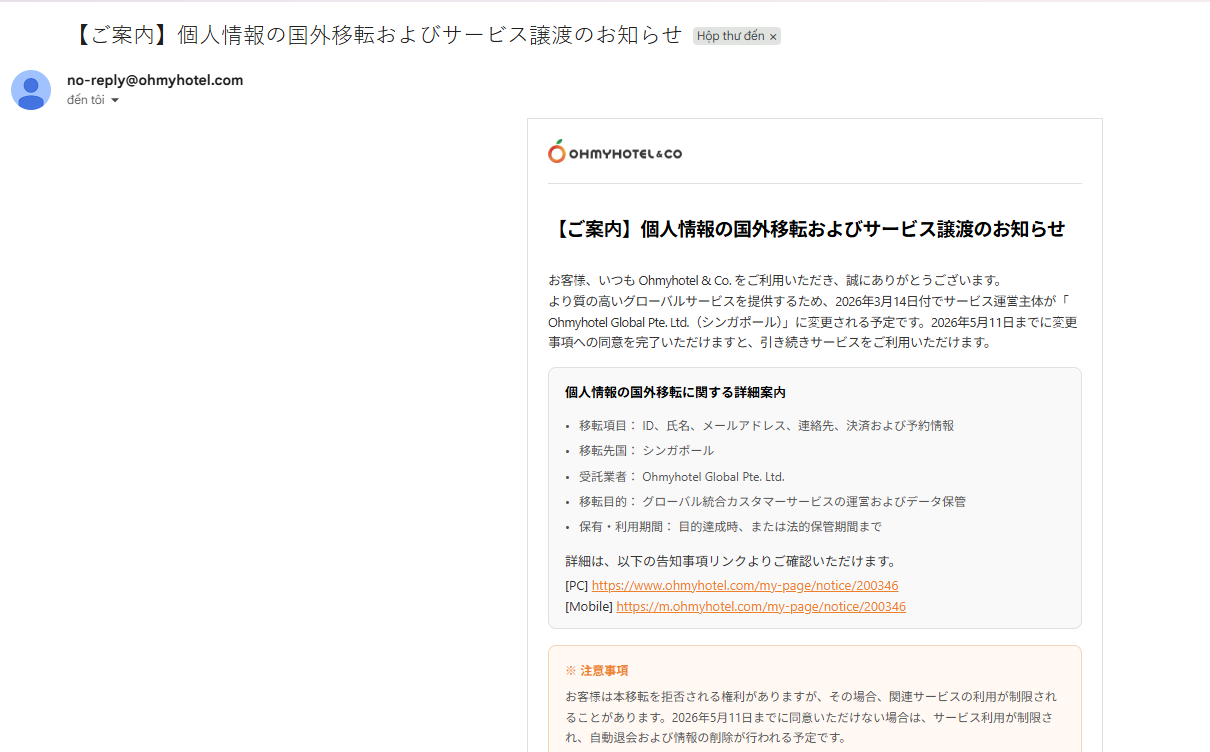The image size is (1210, 752).
Task: Click the 詳細は、以下の告知事項 sentence
Action: [x=731, y=561]
